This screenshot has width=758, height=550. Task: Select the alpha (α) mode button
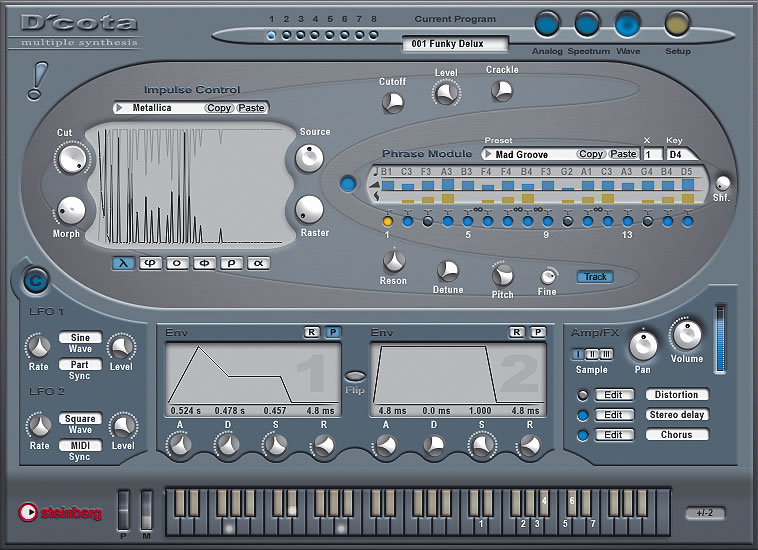259,263
